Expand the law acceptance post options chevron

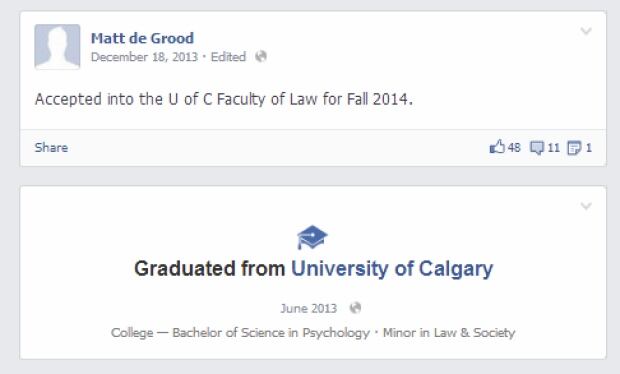point(586,31)
